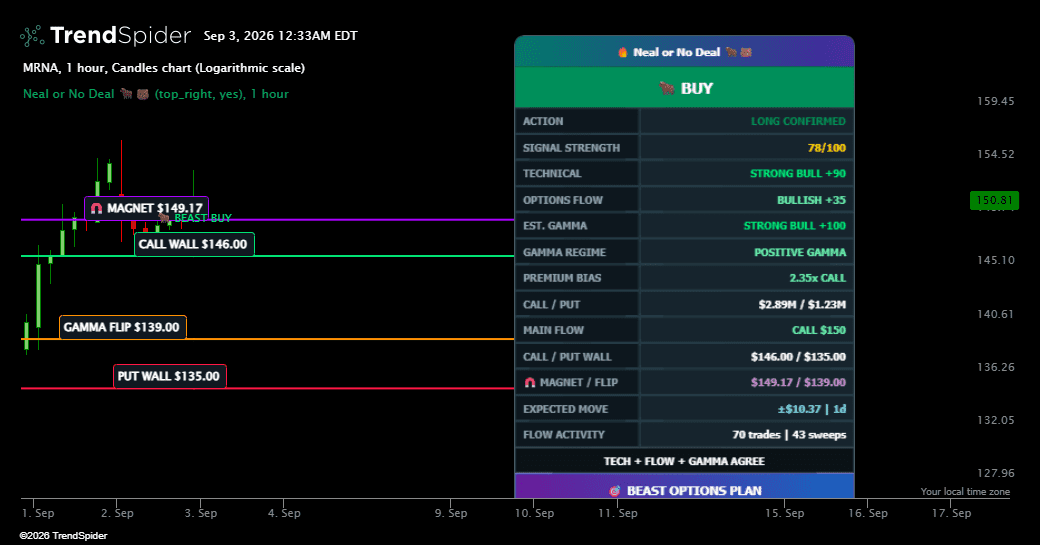
Task: Select the CALL WALL $146.00 level label
Action: click(194, 244)
